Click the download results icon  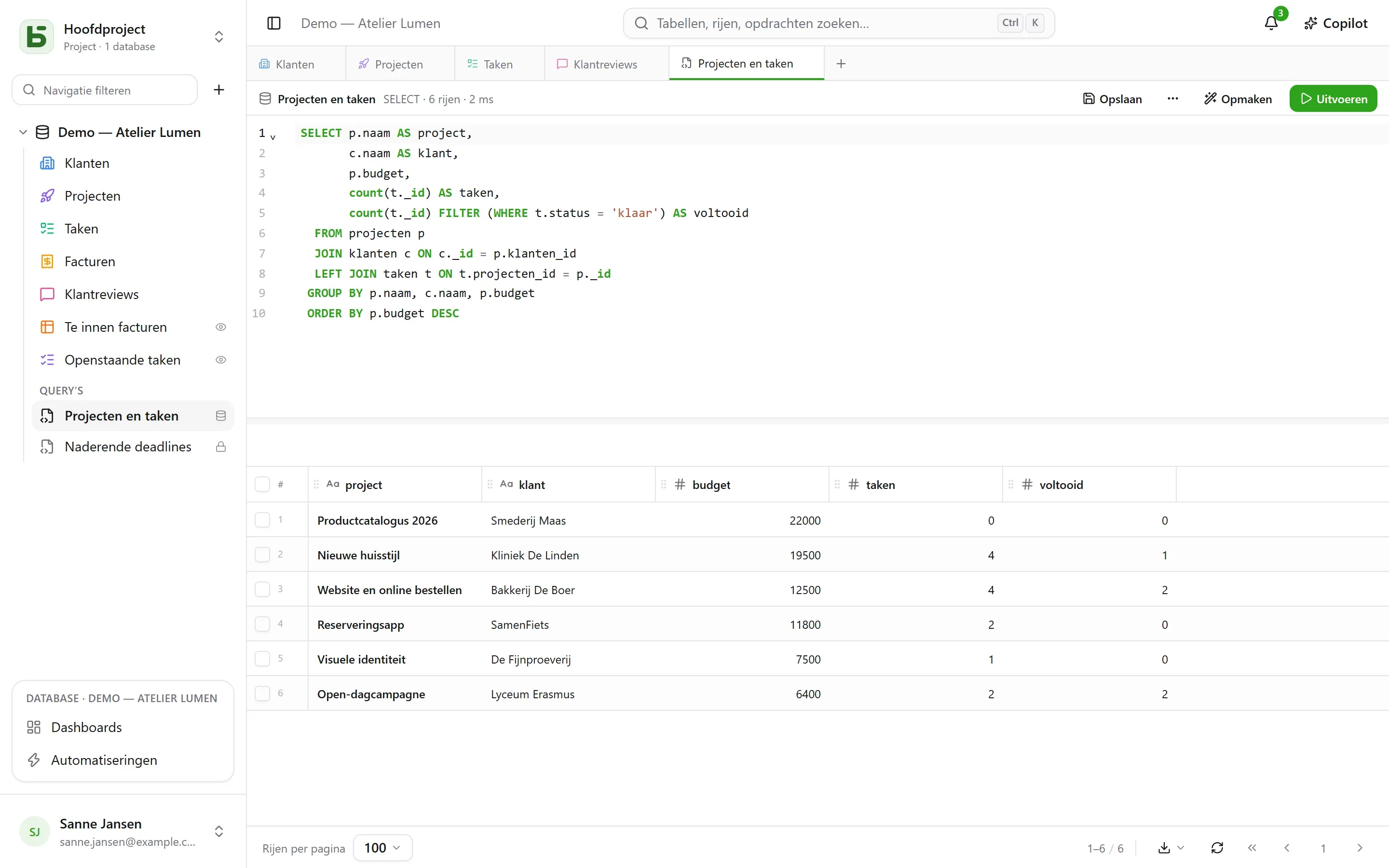click(1164, 848)
